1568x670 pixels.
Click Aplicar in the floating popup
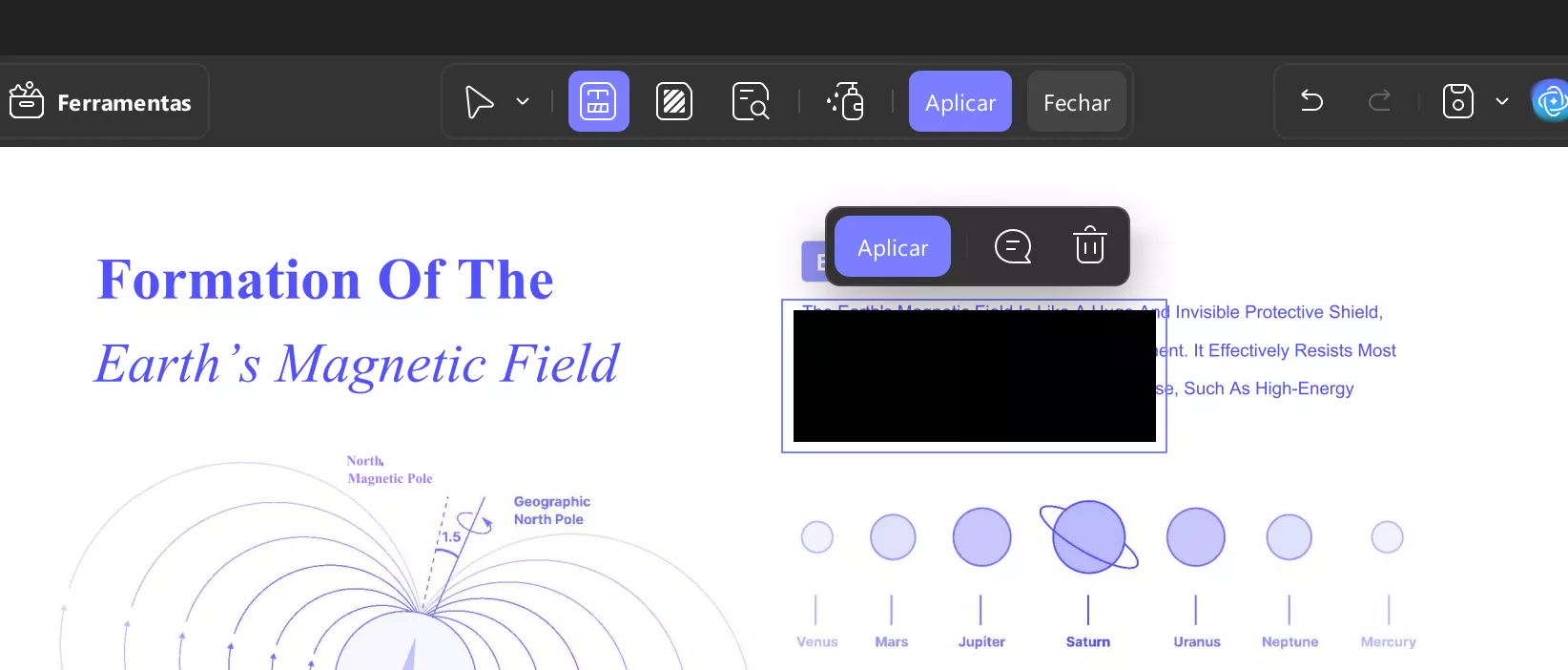(893, 247)
